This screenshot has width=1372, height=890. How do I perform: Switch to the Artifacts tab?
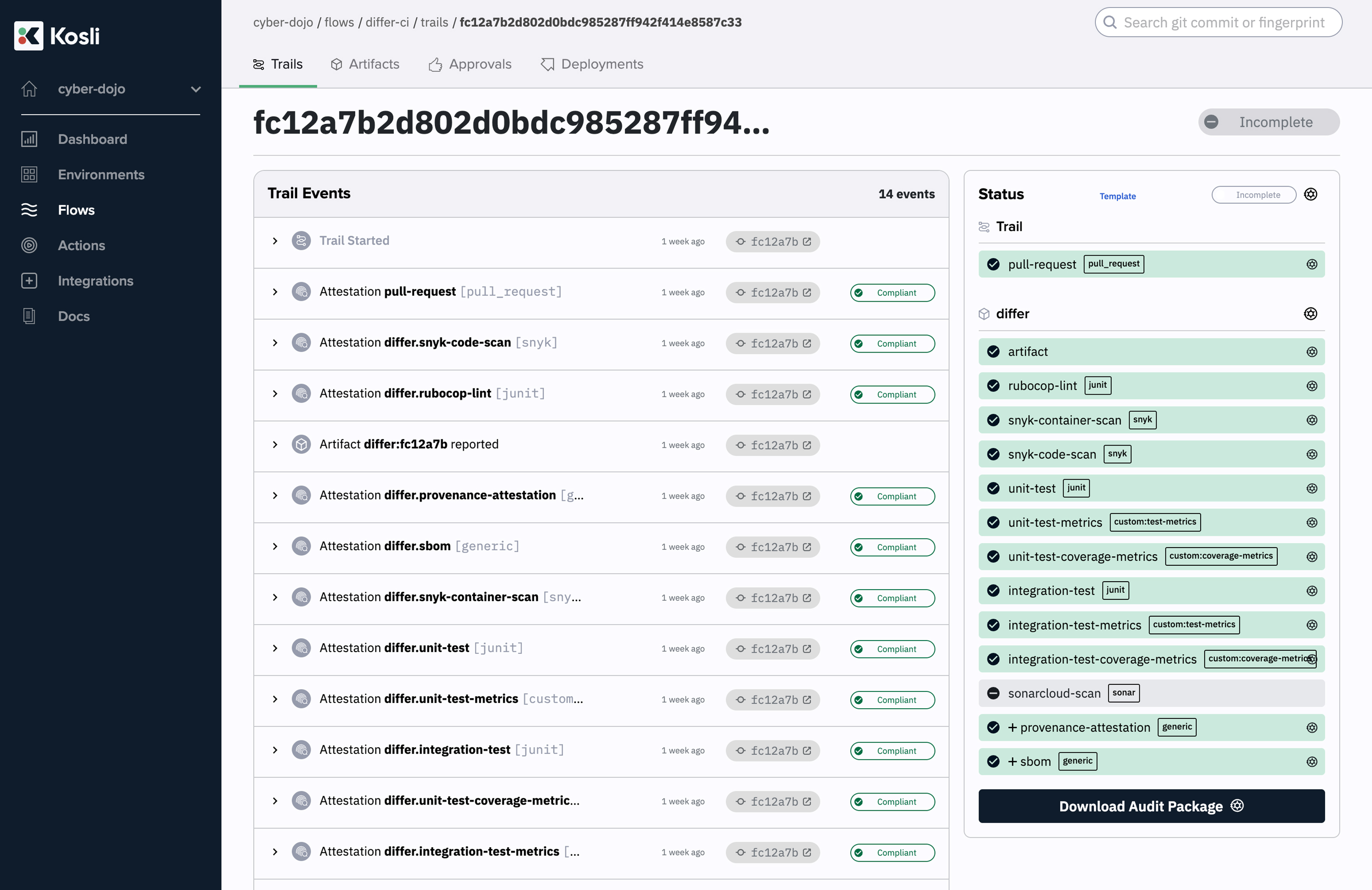365,65
